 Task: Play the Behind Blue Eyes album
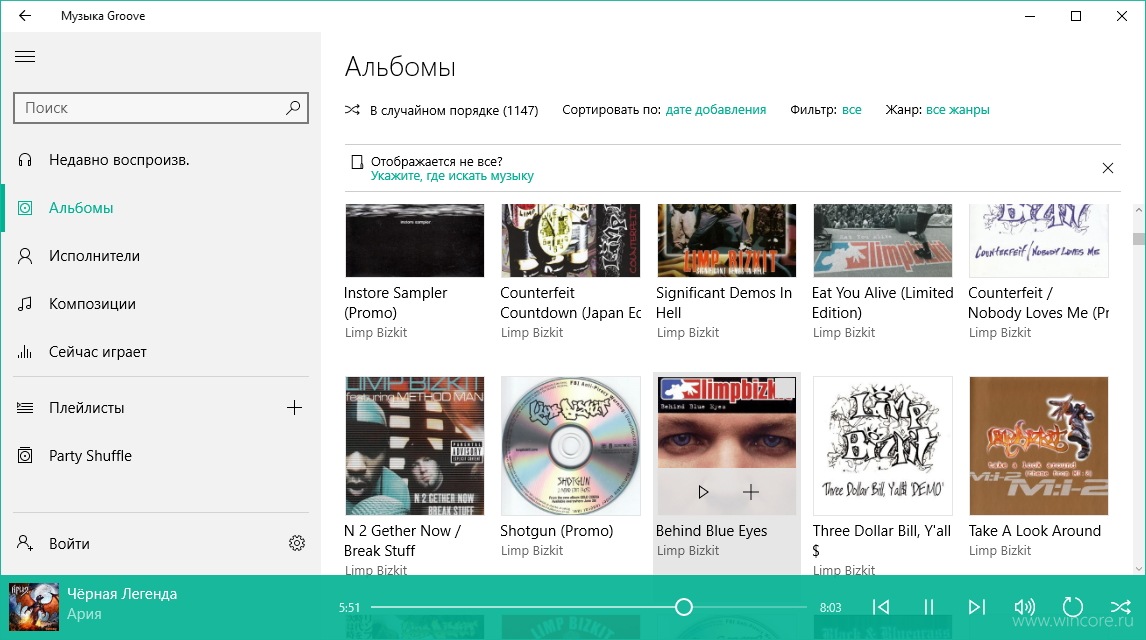(703, 492)
